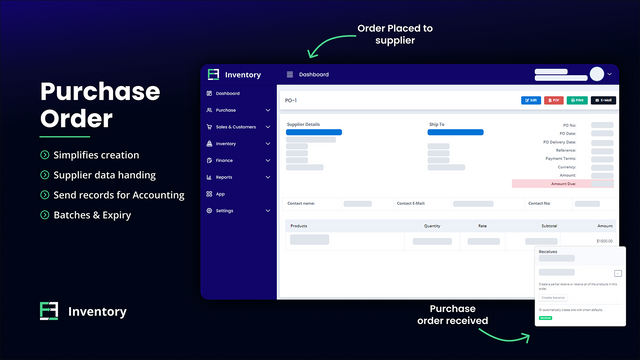640x360 pixels.
Task: Click the Settings gear icon
Action: click(209, 211)
